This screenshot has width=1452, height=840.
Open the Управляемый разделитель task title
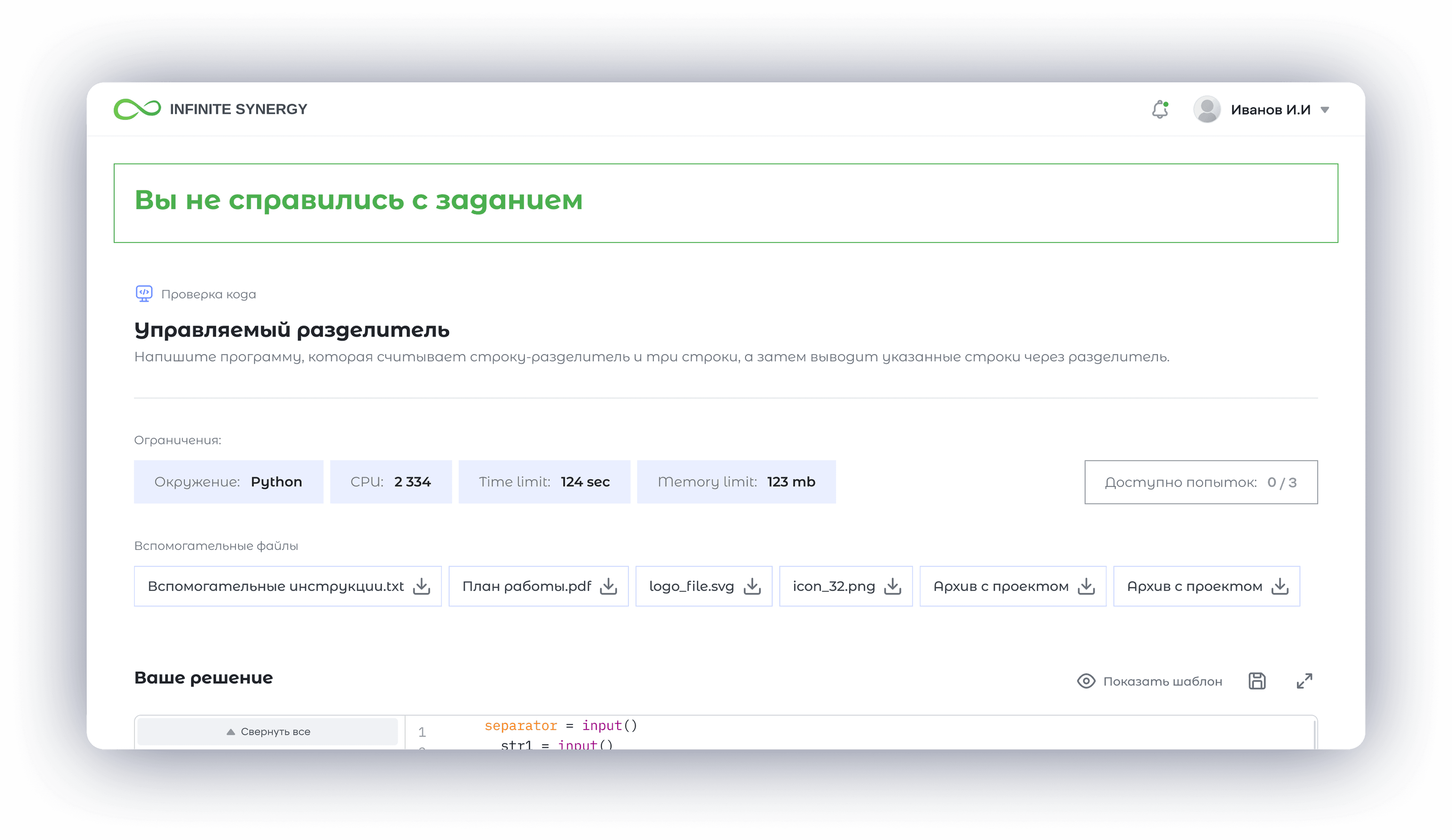(292, 330)
